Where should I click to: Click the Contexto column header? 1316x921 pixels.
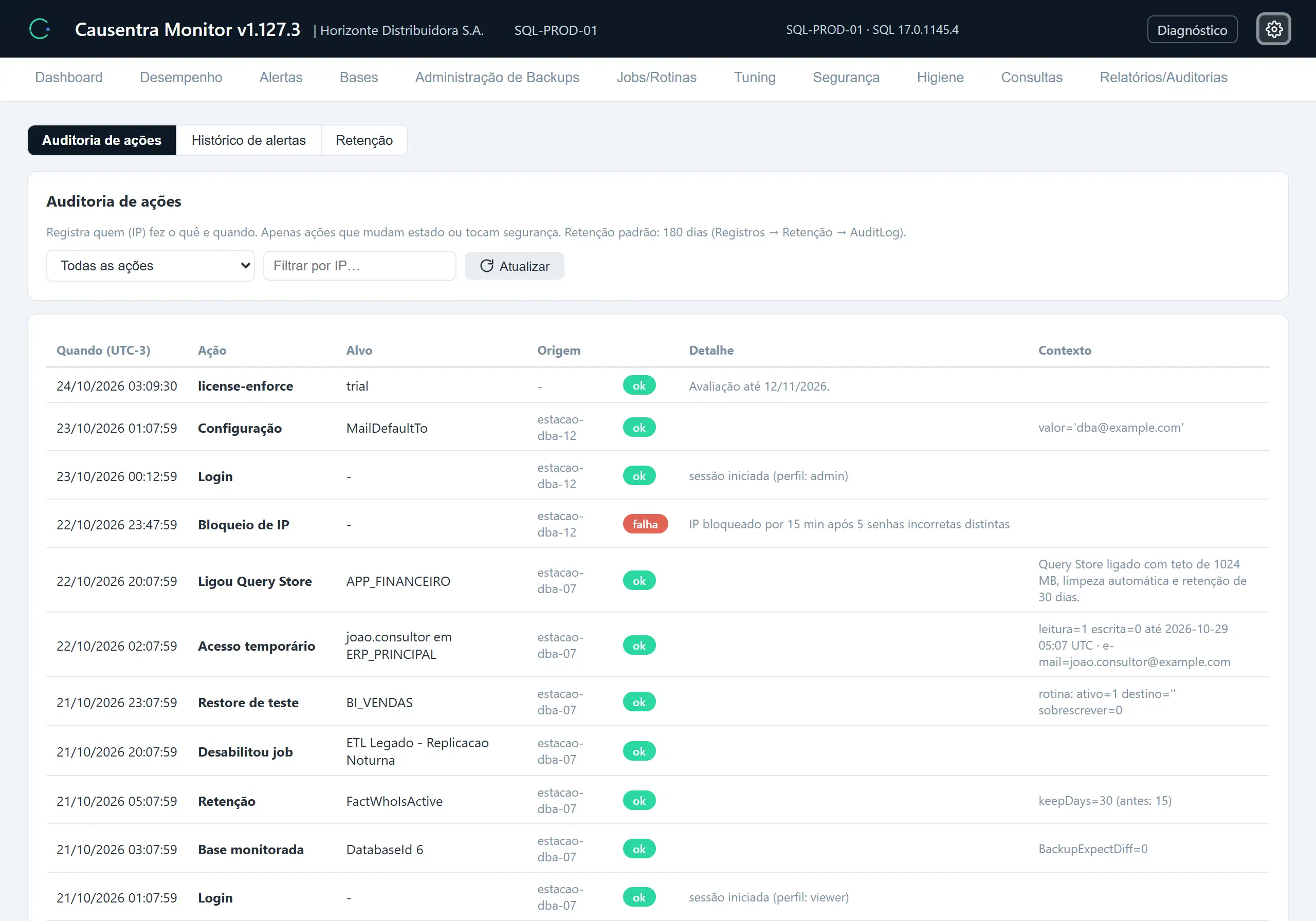point(1065,350)
